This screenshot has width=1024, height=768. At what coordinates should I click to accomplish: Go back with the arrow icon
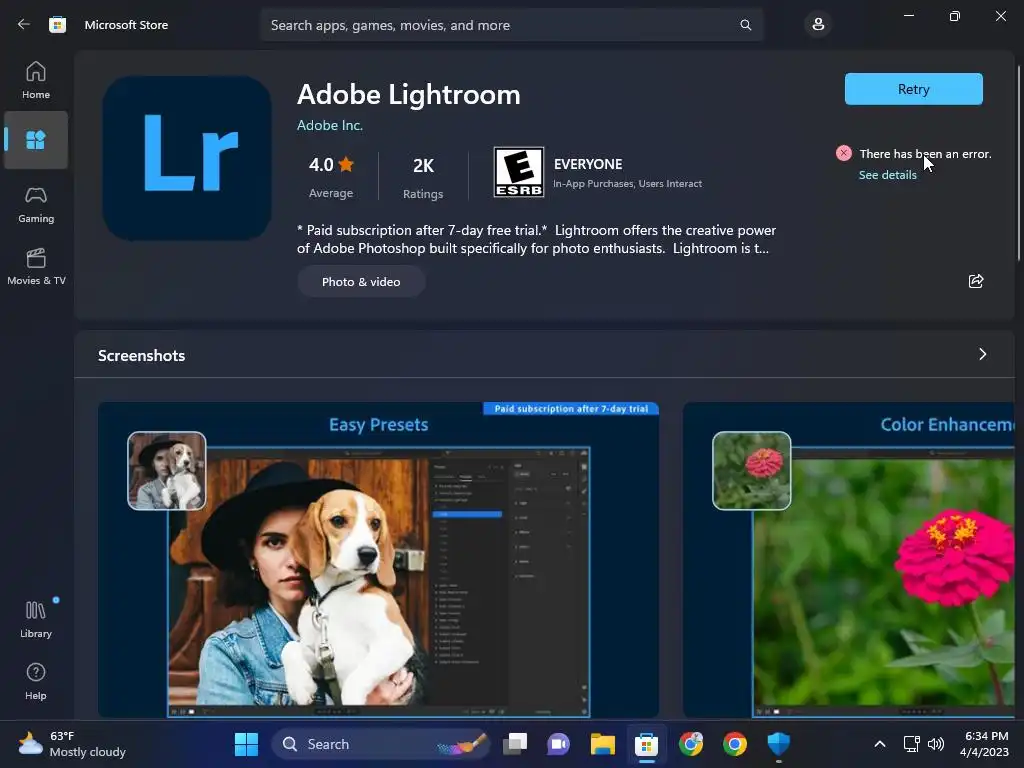24,24
